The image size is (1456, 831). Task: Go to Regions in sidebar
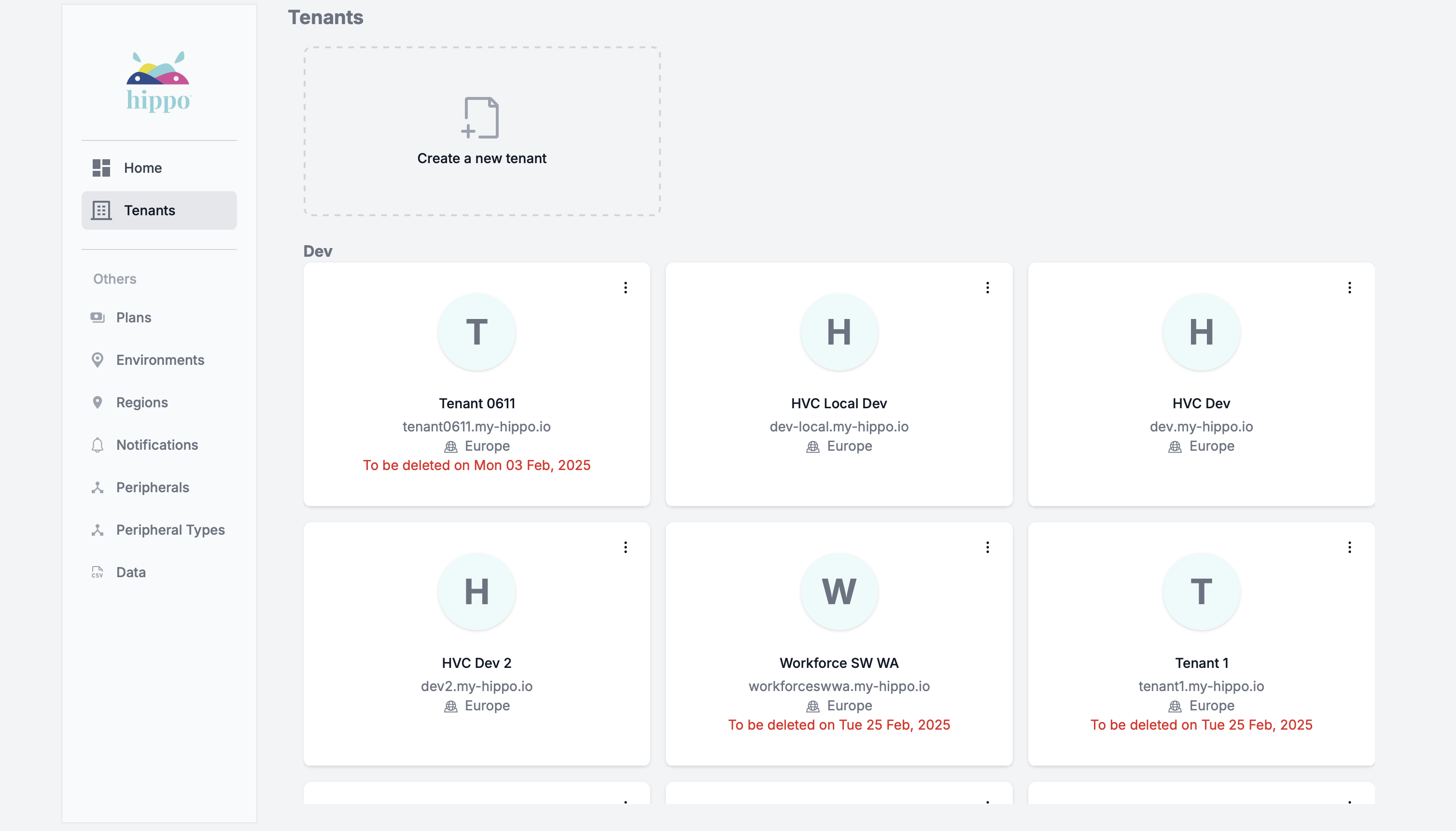click(141, 402)
